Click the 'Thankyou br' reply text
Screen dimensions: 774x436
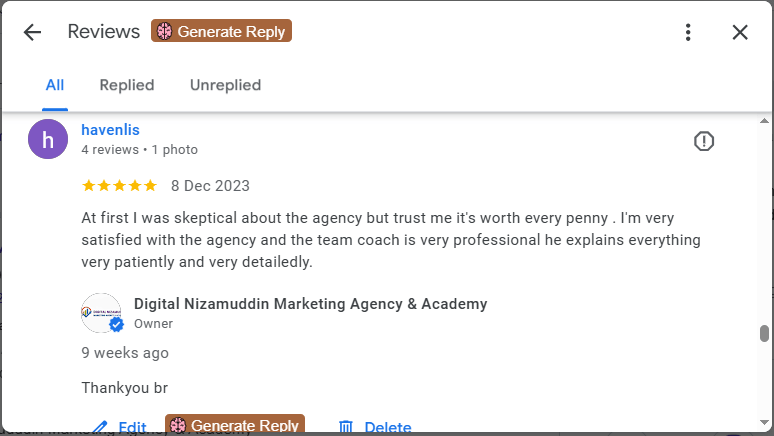click(x=117, y=387)
